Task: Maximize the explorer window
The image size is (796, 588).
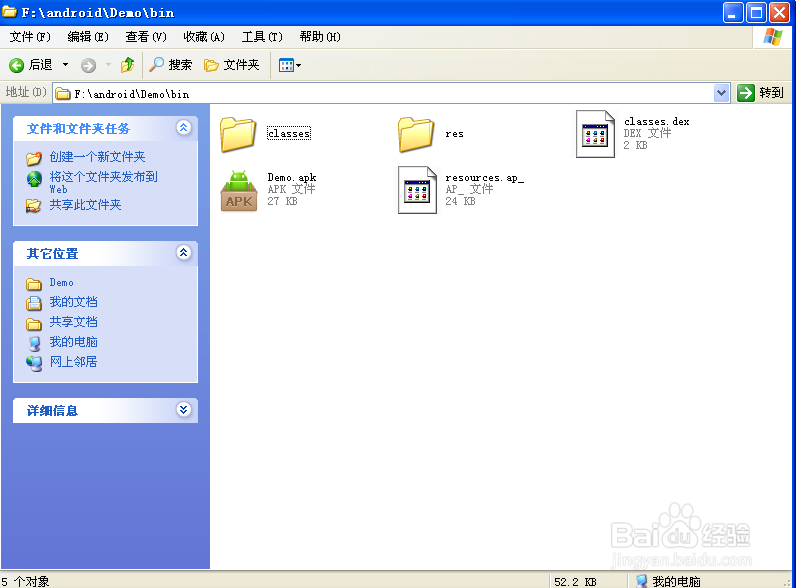Action: 756,12
